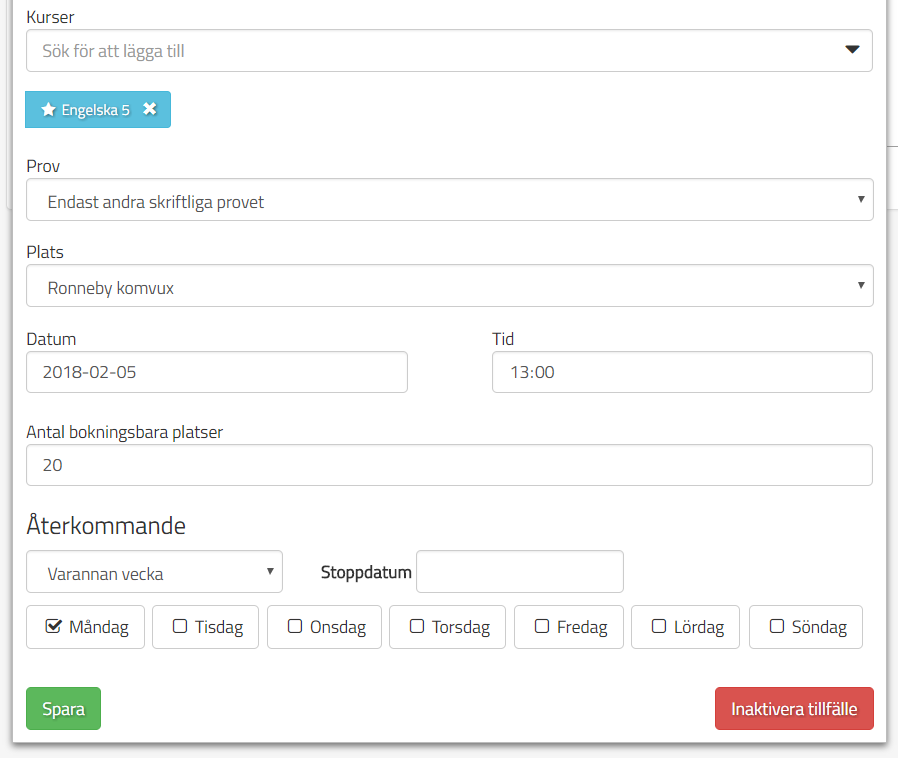The width and height of the screenshot is (898, 758).
Task: Check the Onsdag day option
Action: point(295,627)
